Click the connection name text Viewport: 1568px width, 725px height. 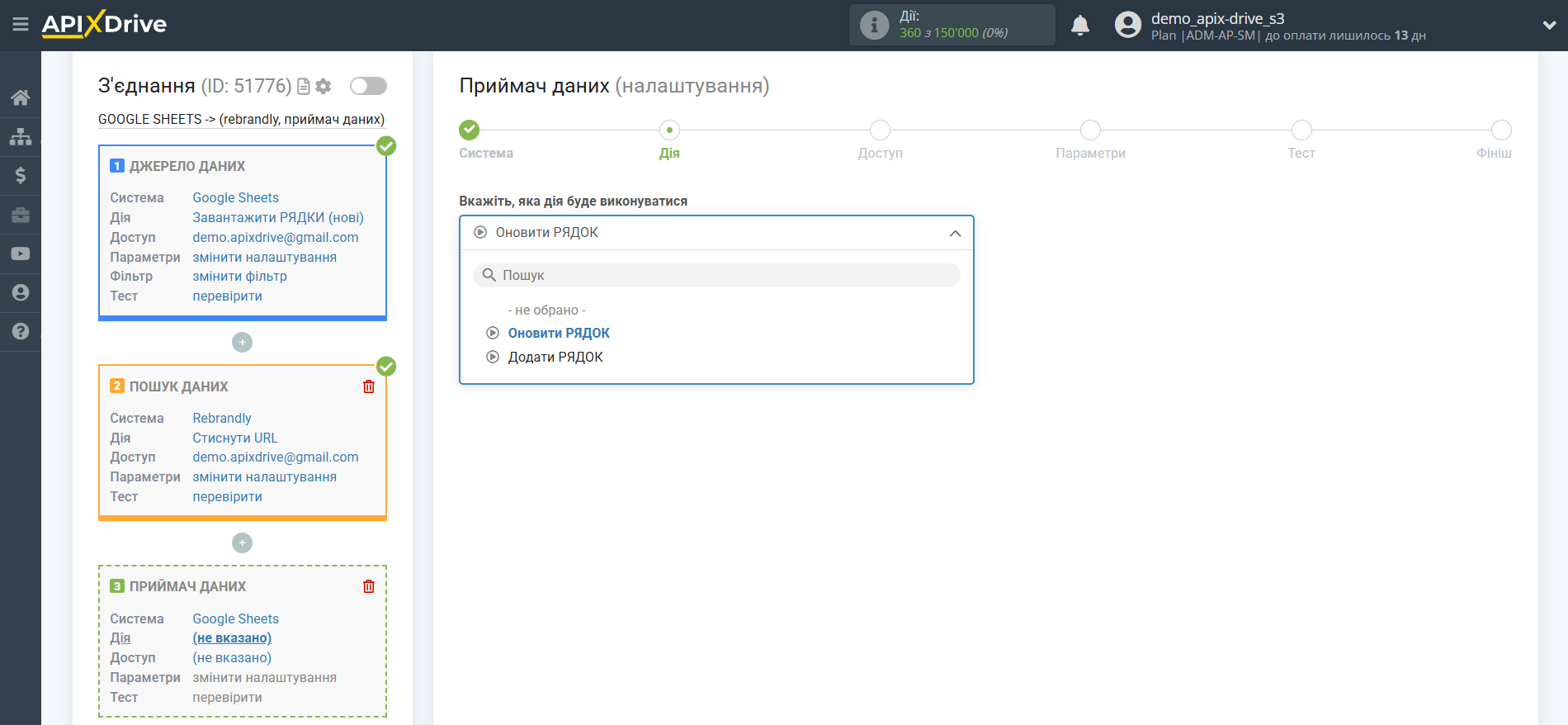pos(241,120)
